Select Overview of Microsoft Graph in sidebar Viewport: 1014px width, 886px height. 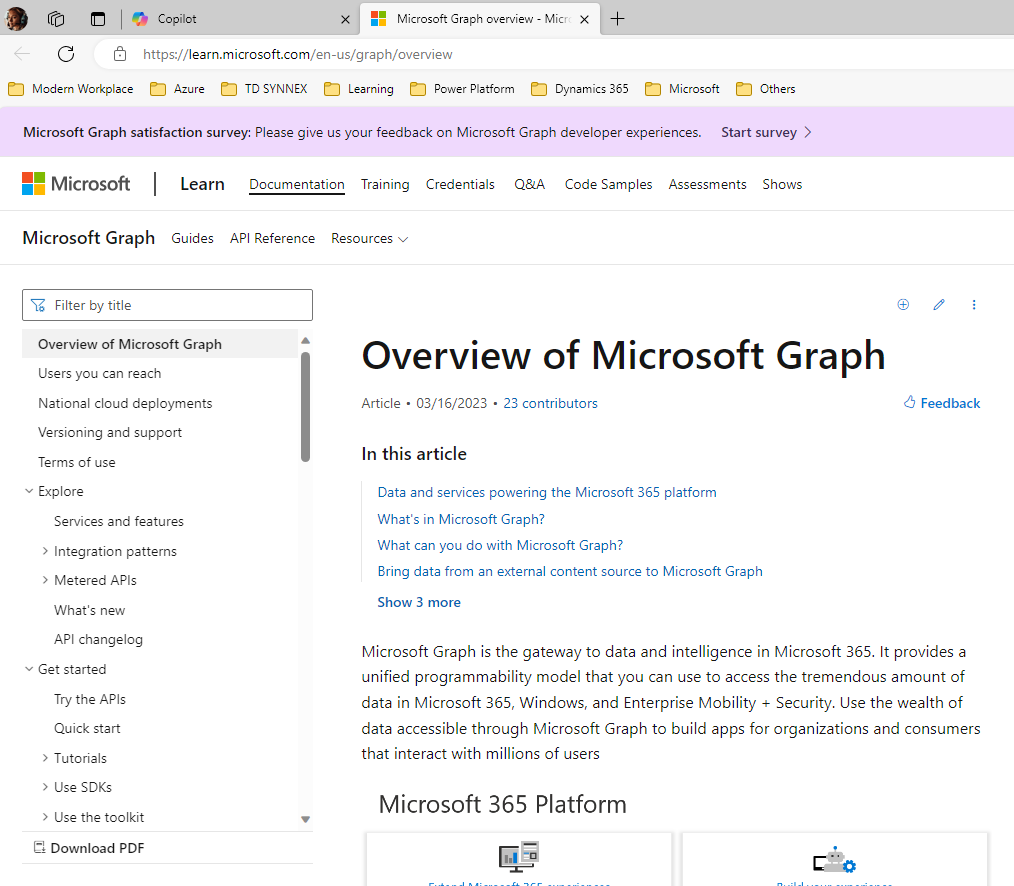pyautogui.click(x=160, y=344)
